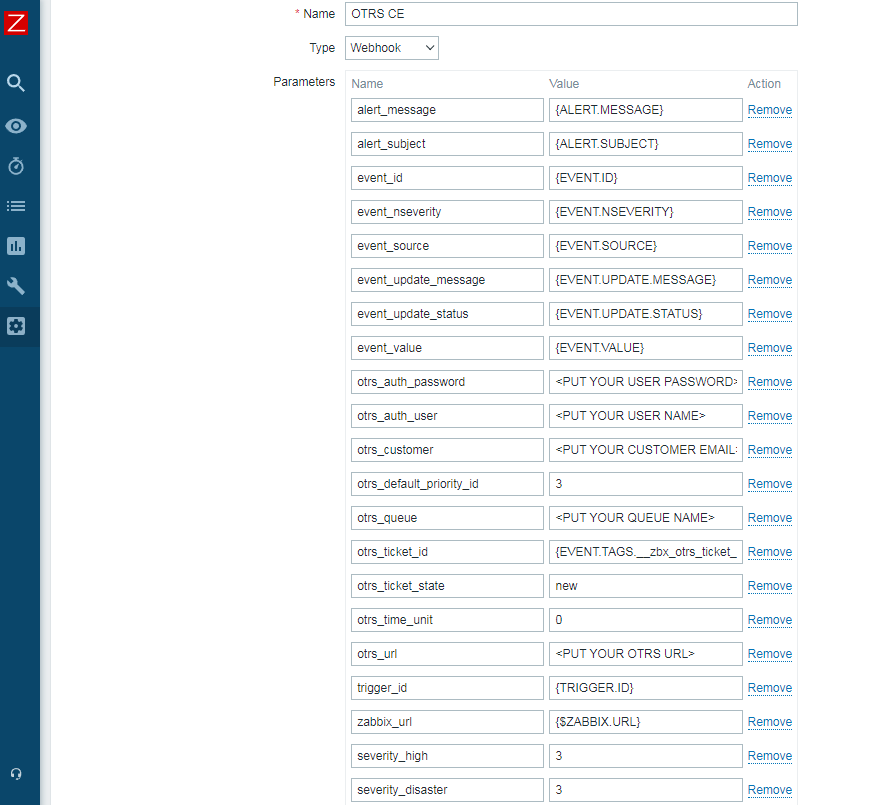Open Monitoring eye icon in sidebar
Viewport: 885px width, 805px height.
pos(16,126)
